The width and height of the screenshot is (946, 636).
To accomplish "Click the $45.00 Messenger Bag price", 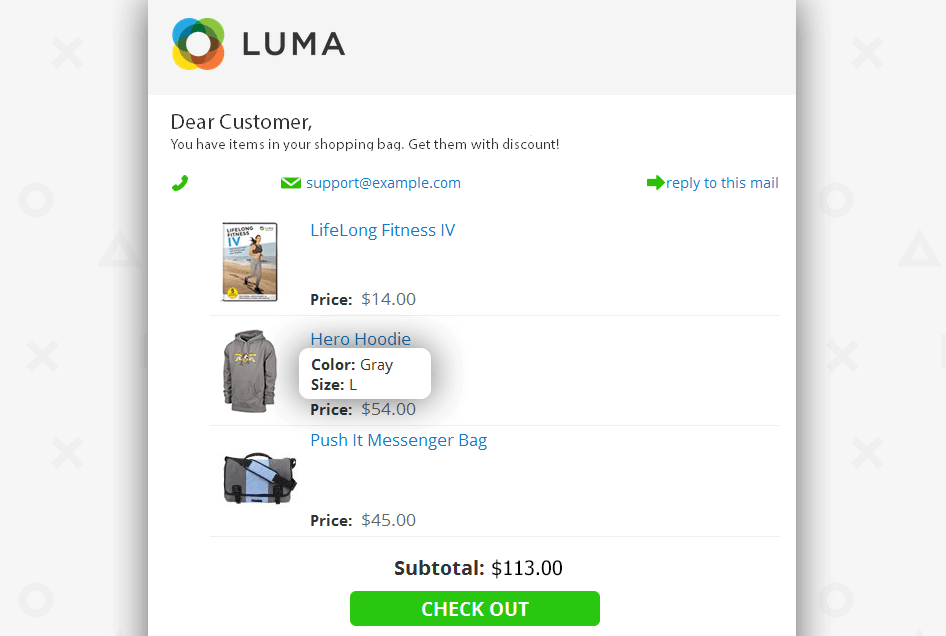I will pyautogui.click(x=389, y=520).
